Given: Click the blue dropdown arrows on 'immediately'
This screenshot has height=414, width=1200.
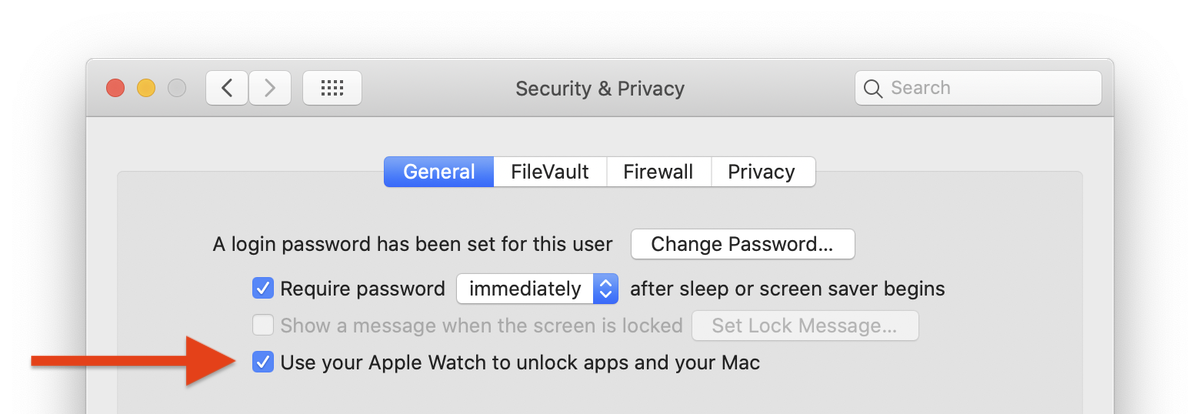Looking at the screenshot, I should tap(606, 289).
